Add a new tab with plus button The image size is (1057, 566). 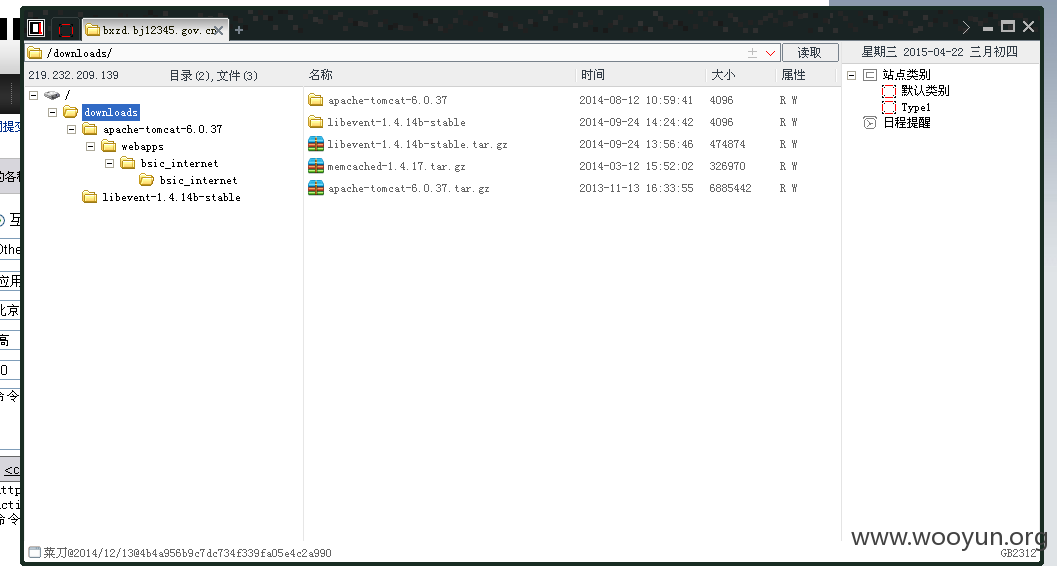239,30
